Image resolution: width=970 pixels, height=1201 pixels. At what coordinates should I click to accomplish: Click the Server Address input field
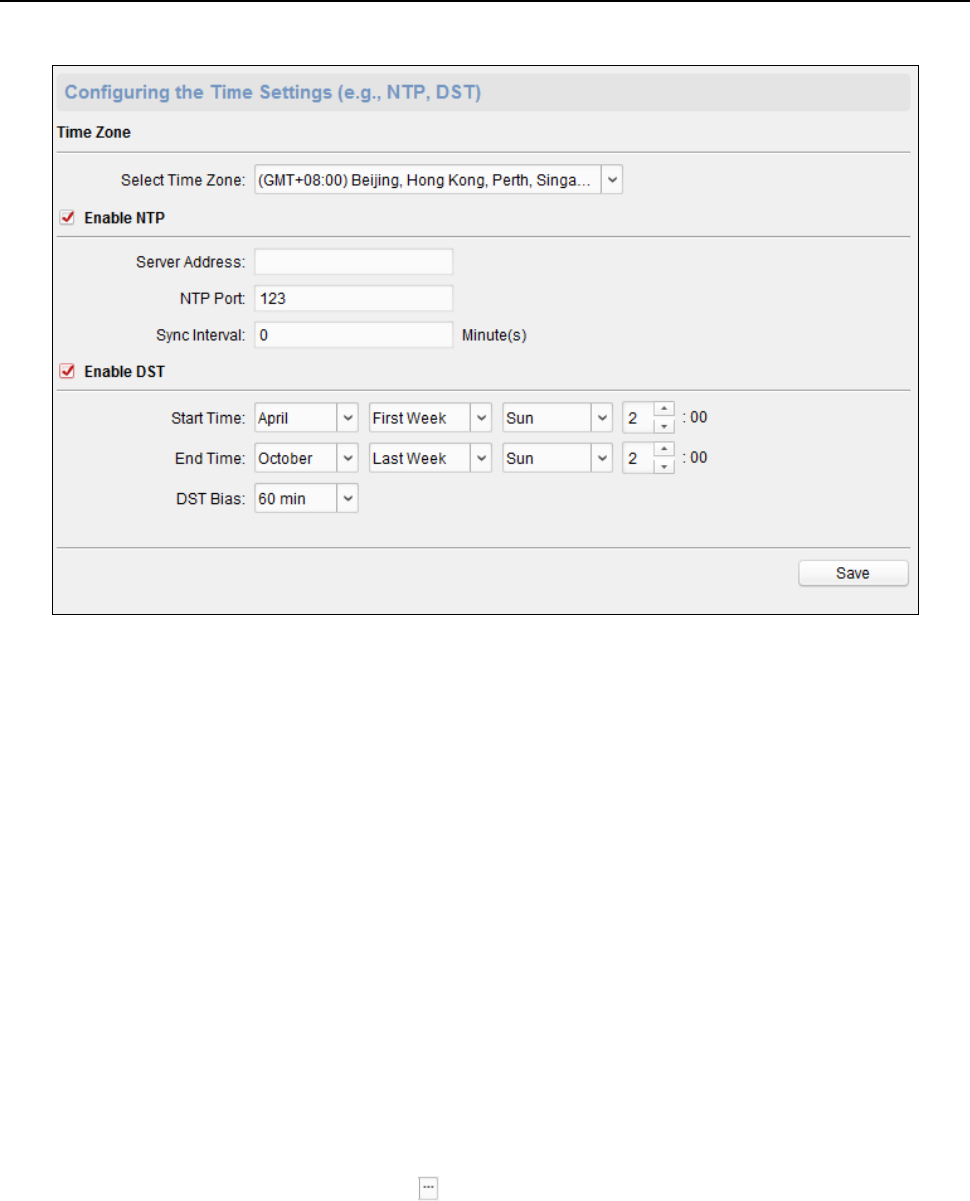pos(354,262)
